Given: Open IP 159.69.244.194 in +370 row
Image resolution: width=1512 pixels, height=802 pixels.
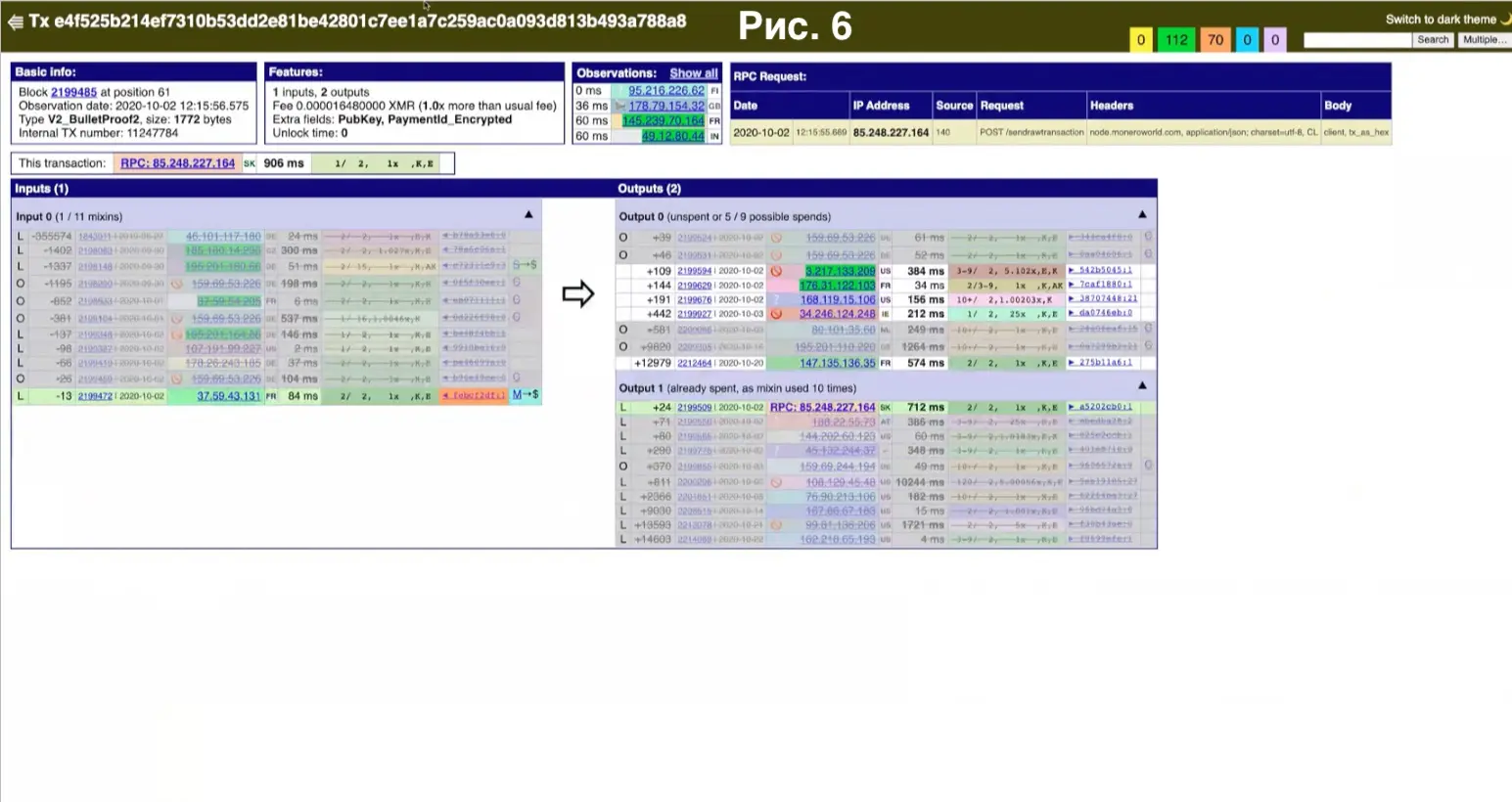Looking at the screenshot, I should point(838,467).
